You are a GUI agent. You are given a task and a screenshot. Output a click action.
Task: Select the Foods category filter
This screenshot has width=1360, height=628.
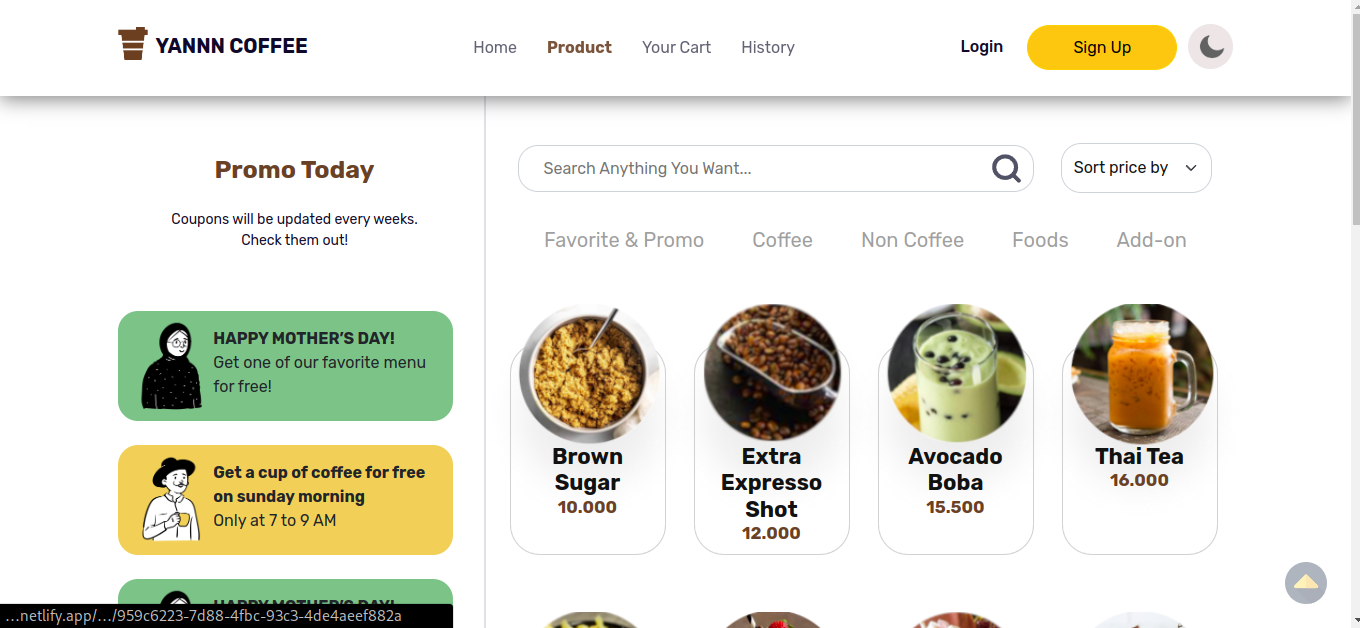tap(1040, 240)
